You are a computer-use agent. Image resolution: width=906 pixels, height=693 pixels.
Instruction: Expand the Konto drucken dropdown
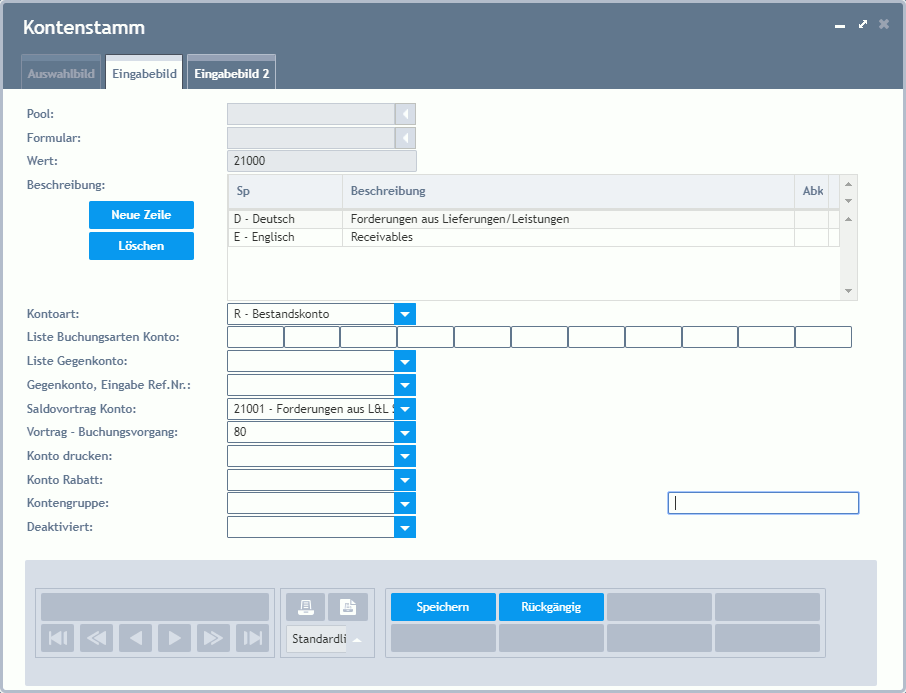coord(405,456)
